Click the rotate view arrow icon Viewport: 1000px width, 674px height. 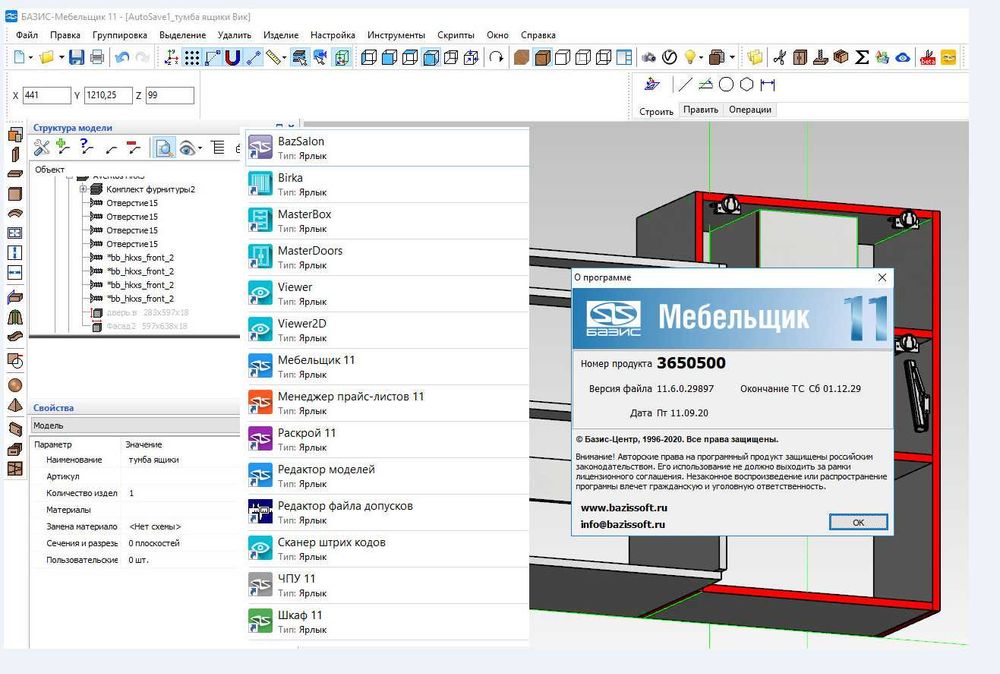pyautogui.click(x=496, y=57)
